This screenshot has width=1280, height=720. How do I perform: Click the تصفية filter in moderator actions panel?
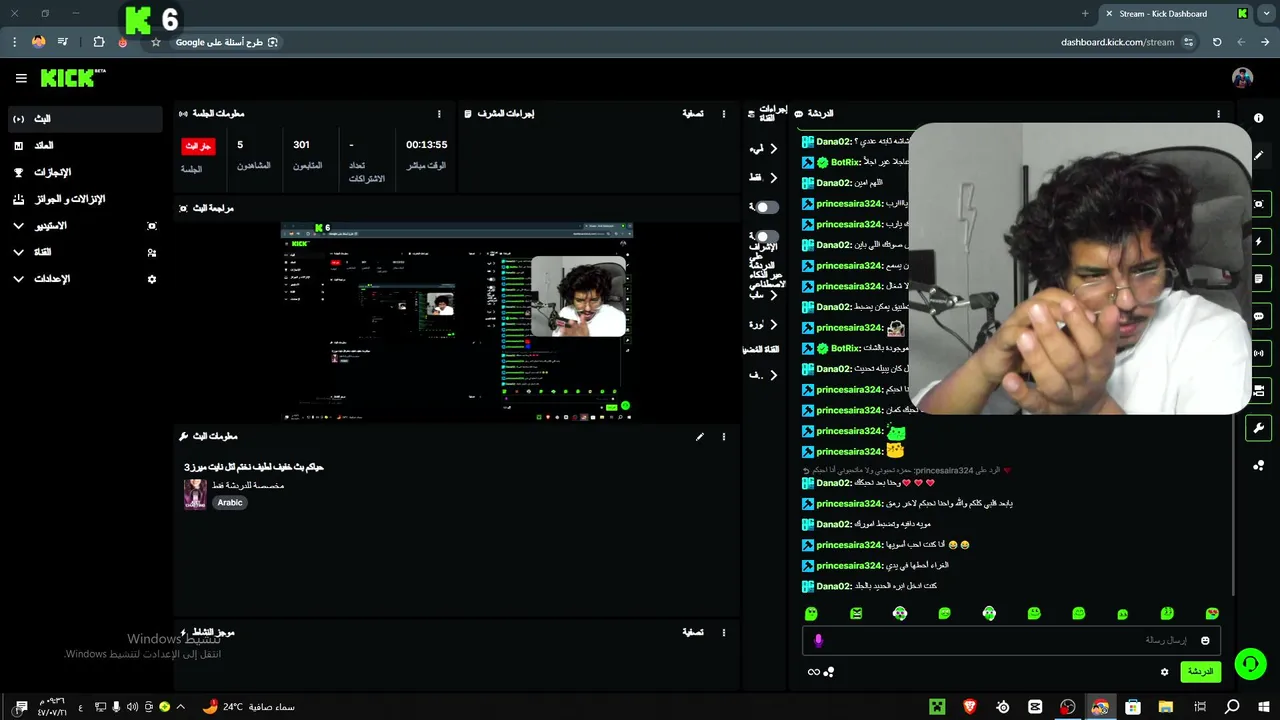click(x=693, y=114)
